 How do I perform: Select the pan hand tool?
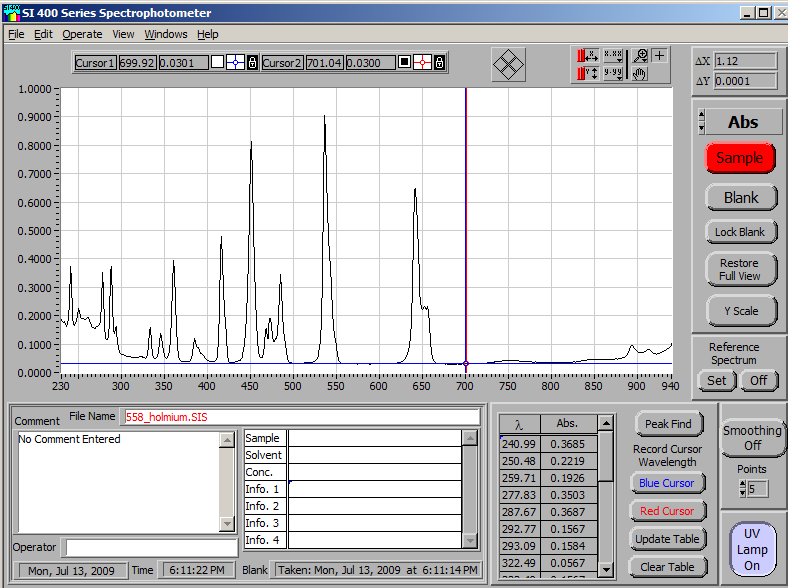(641, 74)
